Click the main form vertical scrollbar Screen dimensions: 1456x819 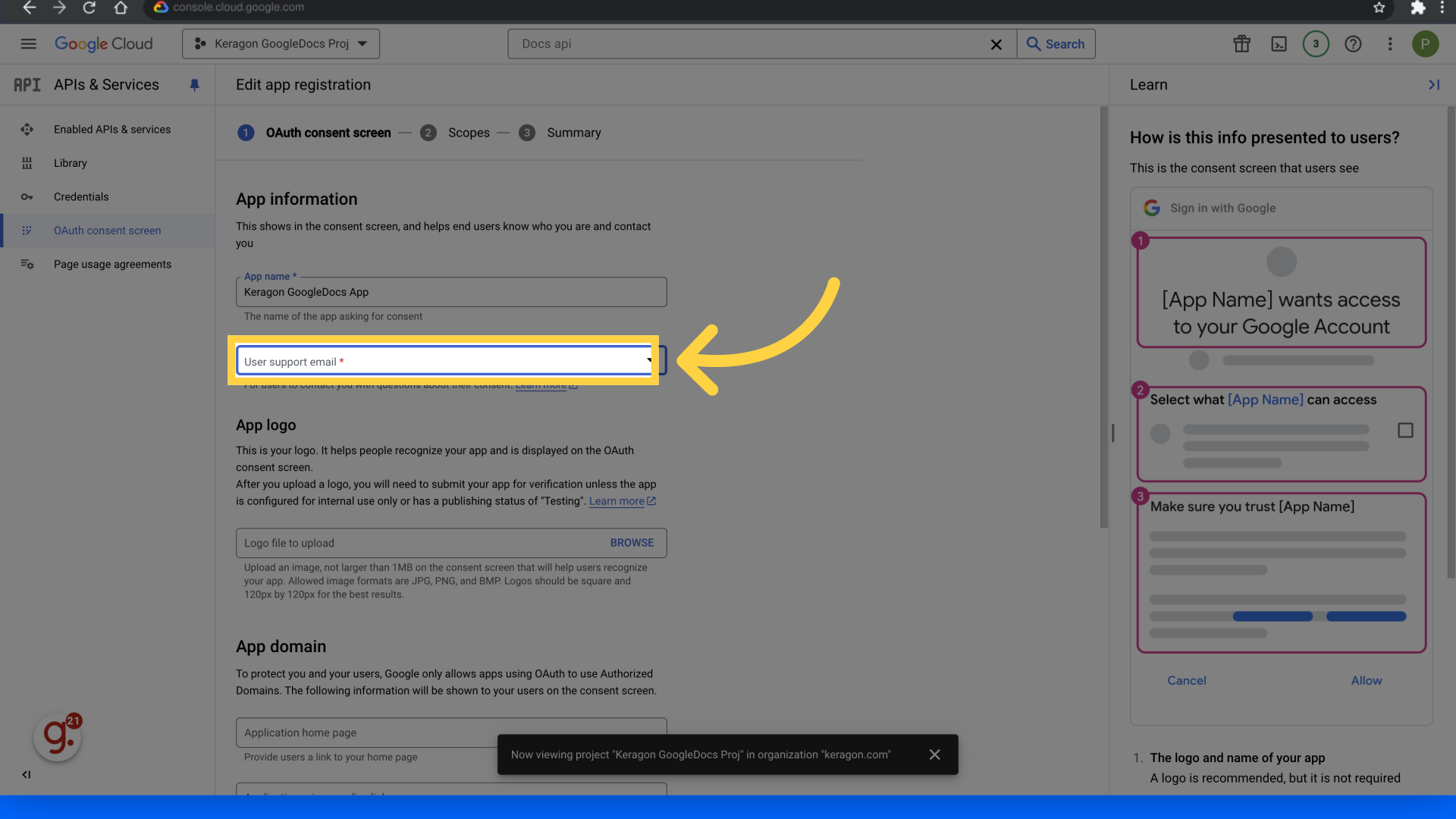1104,317
